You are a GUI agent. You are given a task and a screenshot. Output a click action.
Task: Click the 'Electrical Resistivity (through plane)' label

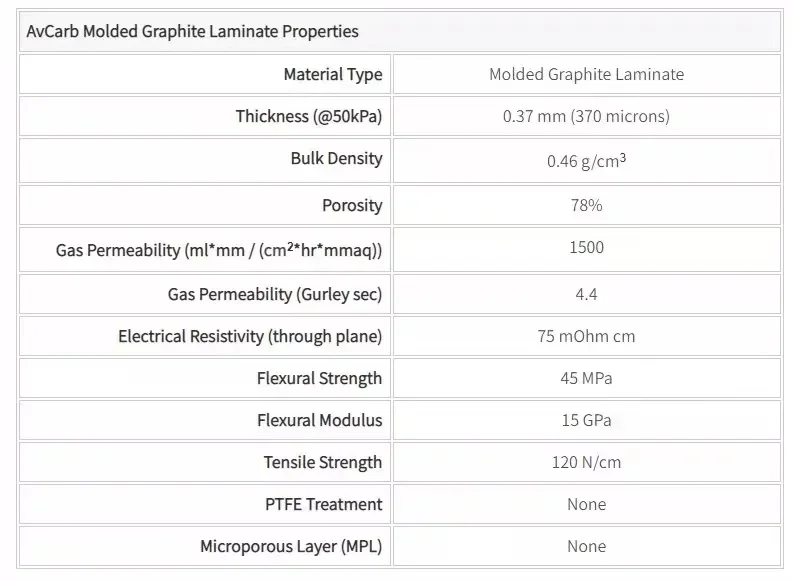point(250,336)
